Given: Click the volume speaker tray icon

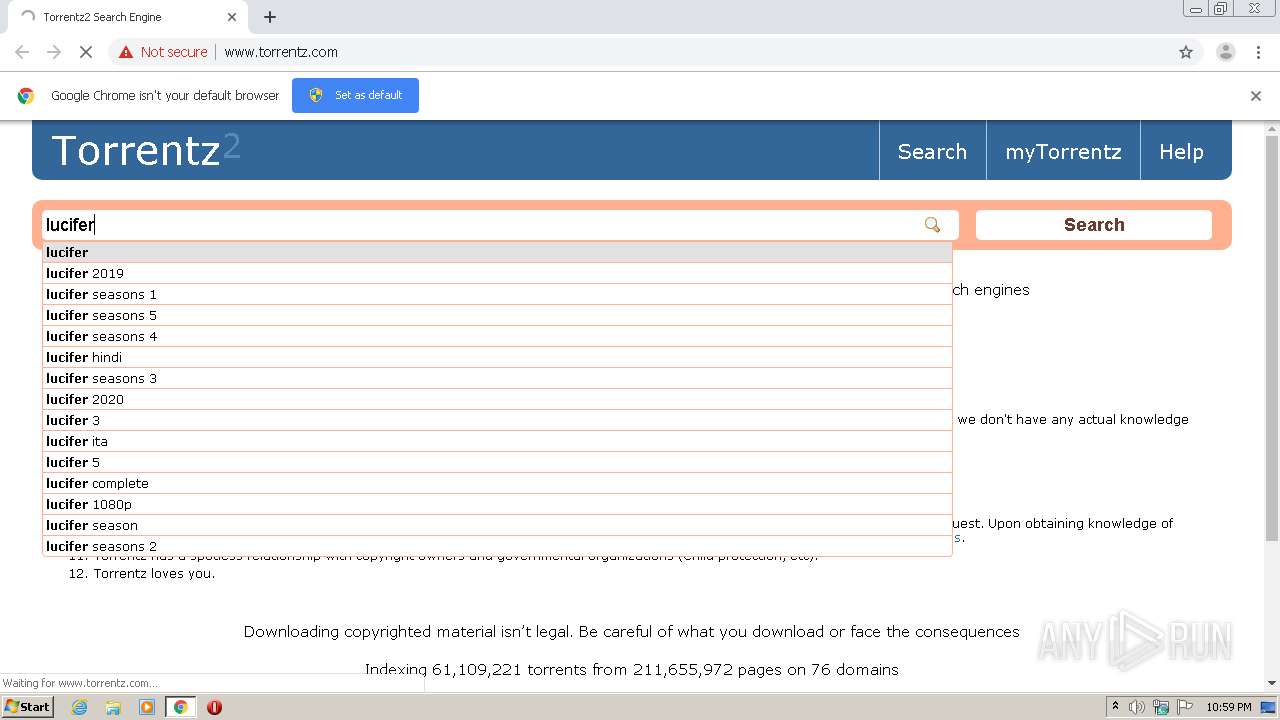Looking at the screenshot, I should point(1137,707).
